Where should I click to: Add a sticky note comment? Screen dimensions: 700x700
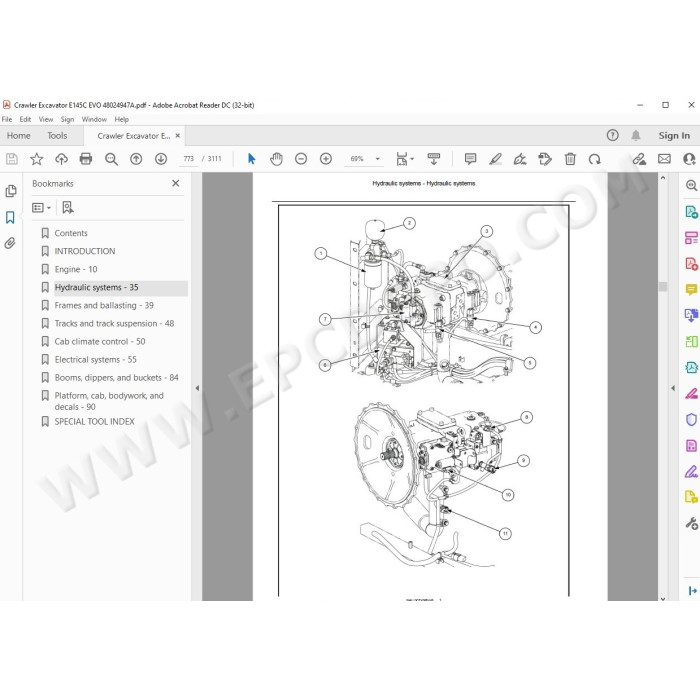[470, 159]
